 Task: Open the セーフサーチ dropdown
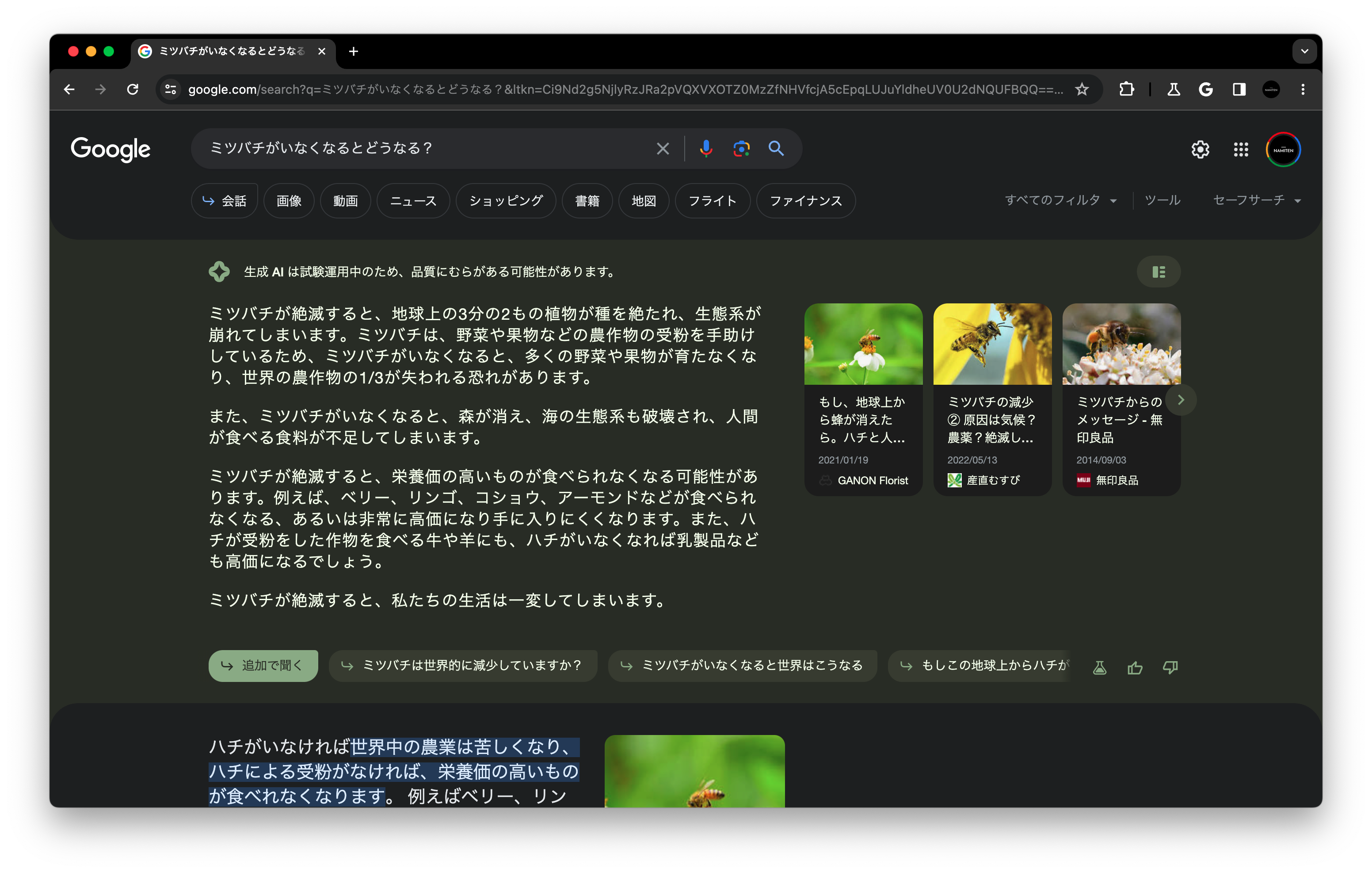coord(1257,200)
